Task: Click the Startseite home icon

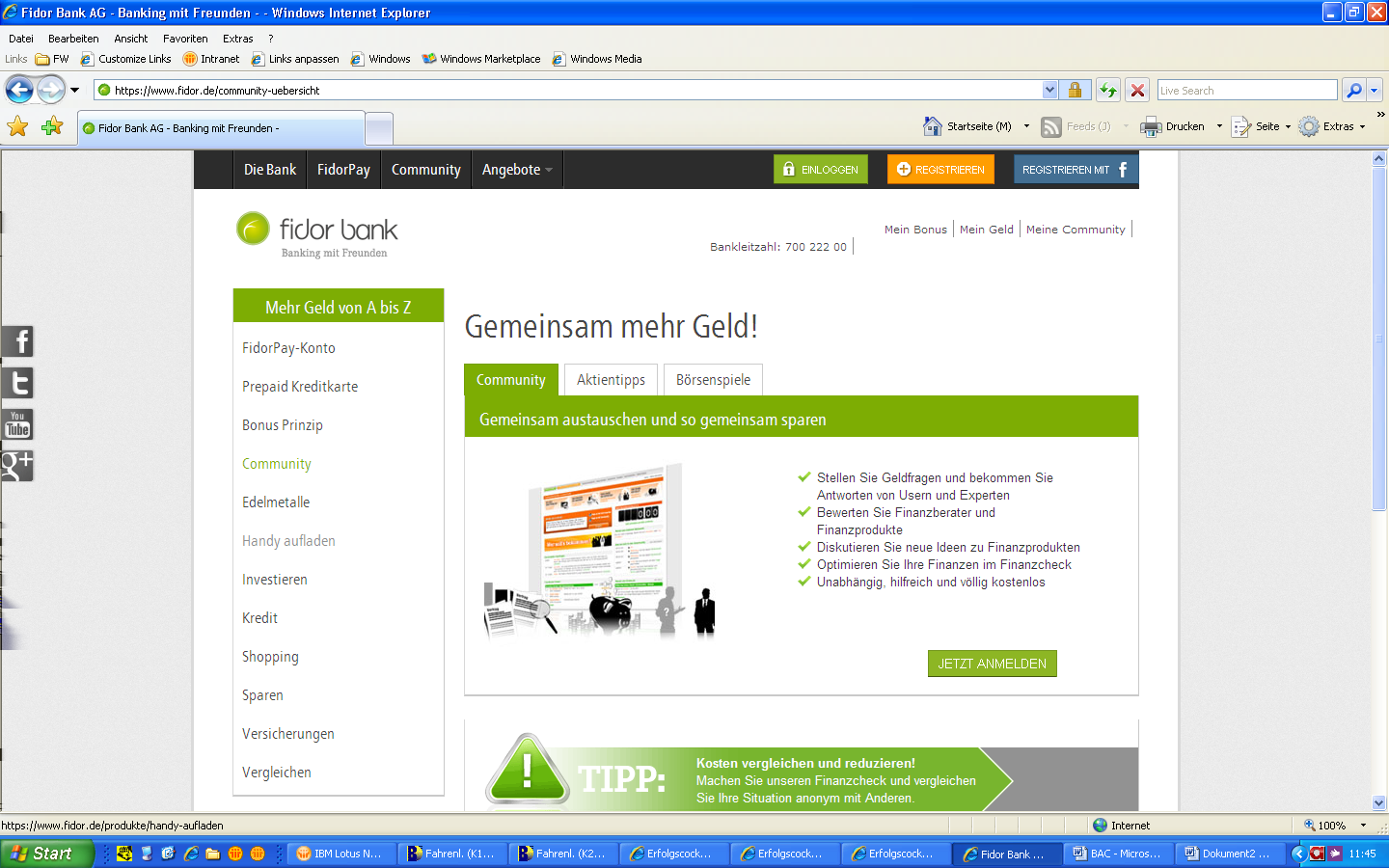Action: [932, 126]
